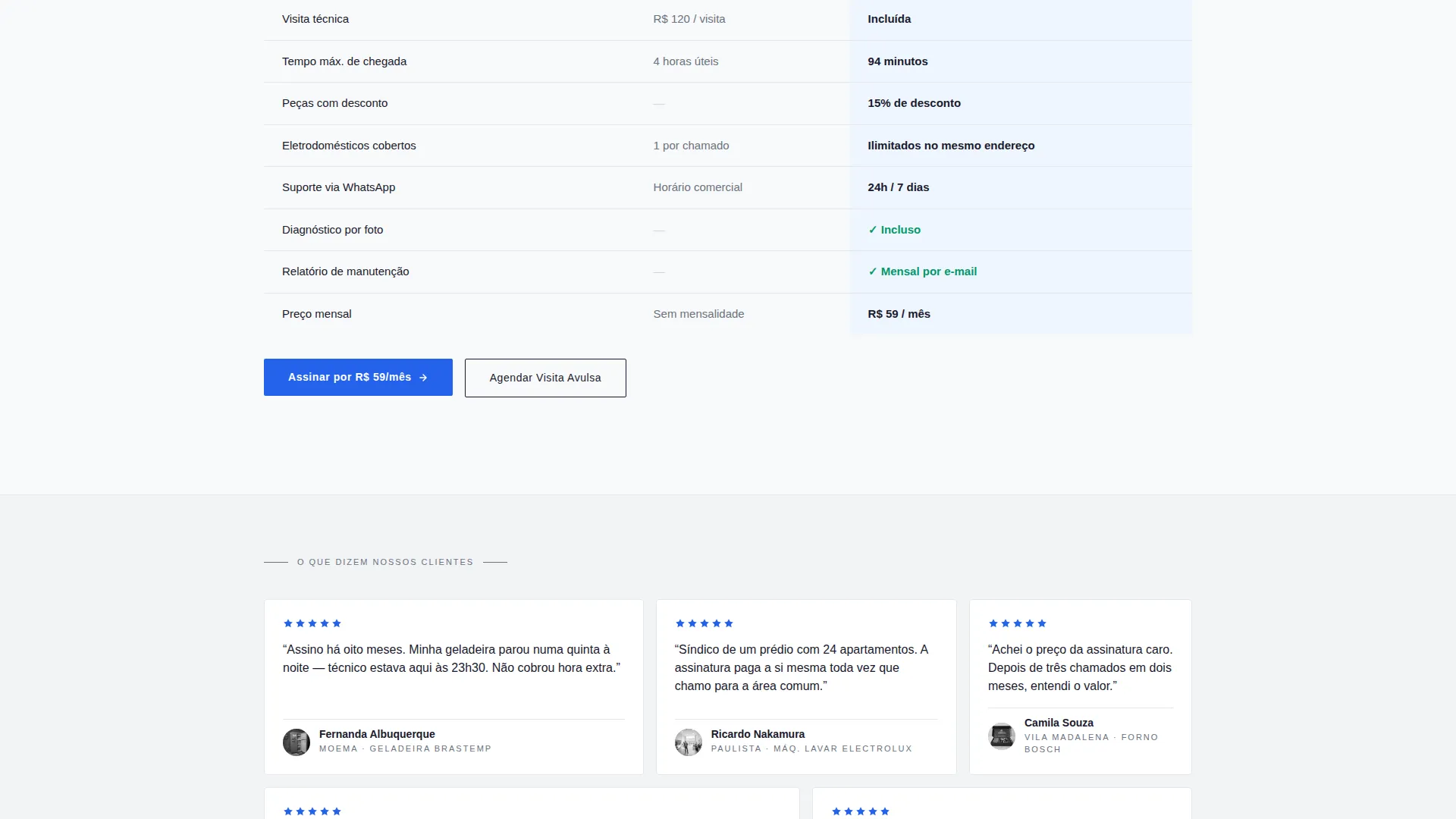This screenshot has width=1456, height=819.
Task: Click the Ricardo Nakamura reviewer name
Action: coord(758,734)
